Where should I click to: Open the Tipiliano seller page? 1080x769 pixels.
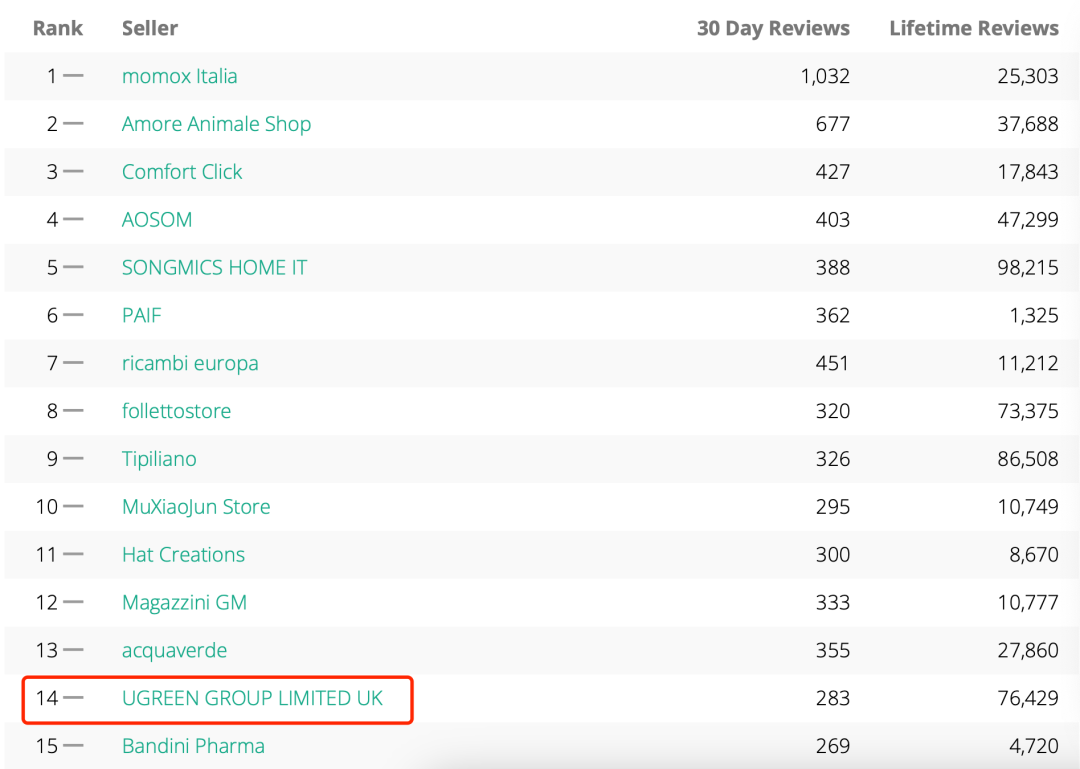tap(159, 459)
